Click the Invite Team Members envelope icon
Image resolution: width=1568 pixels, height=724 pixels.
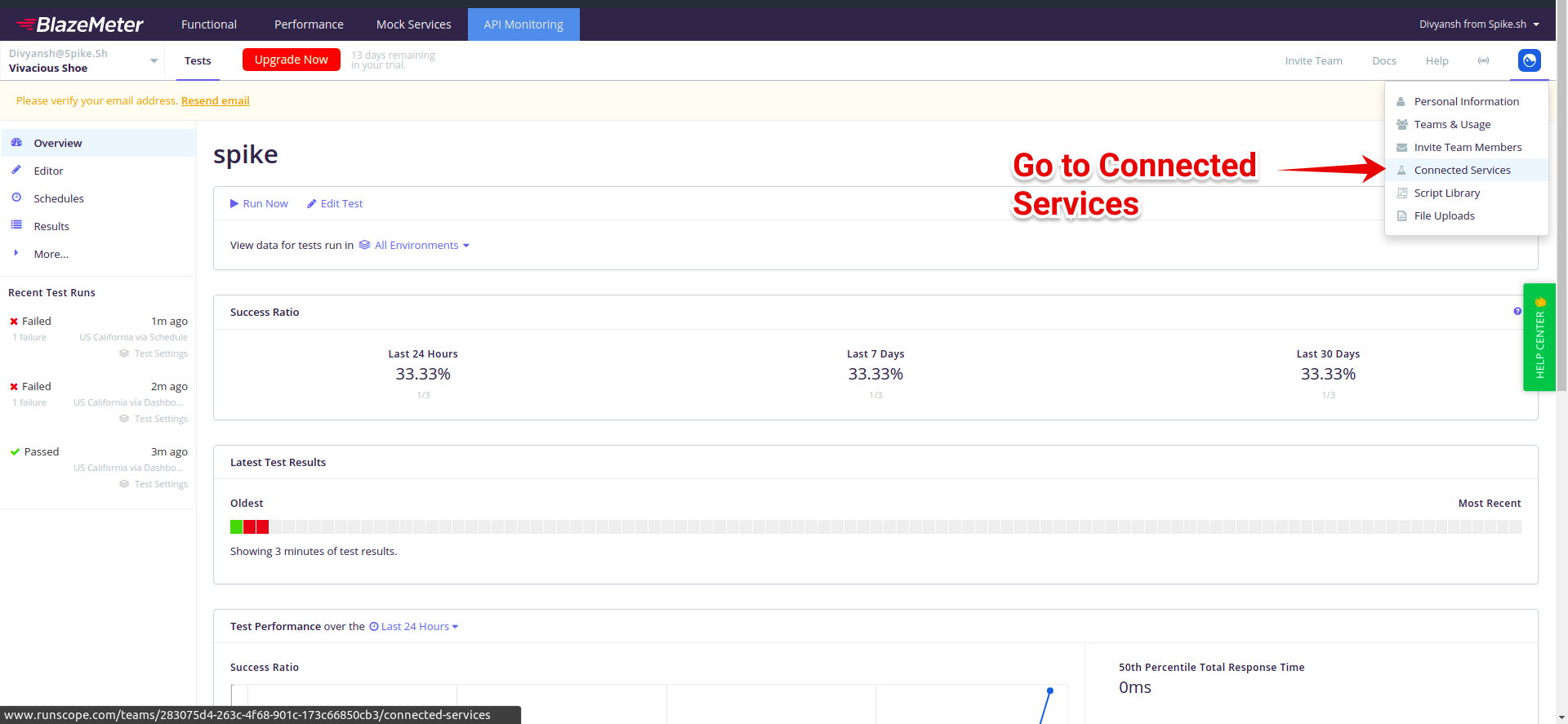pos(1402,147)
